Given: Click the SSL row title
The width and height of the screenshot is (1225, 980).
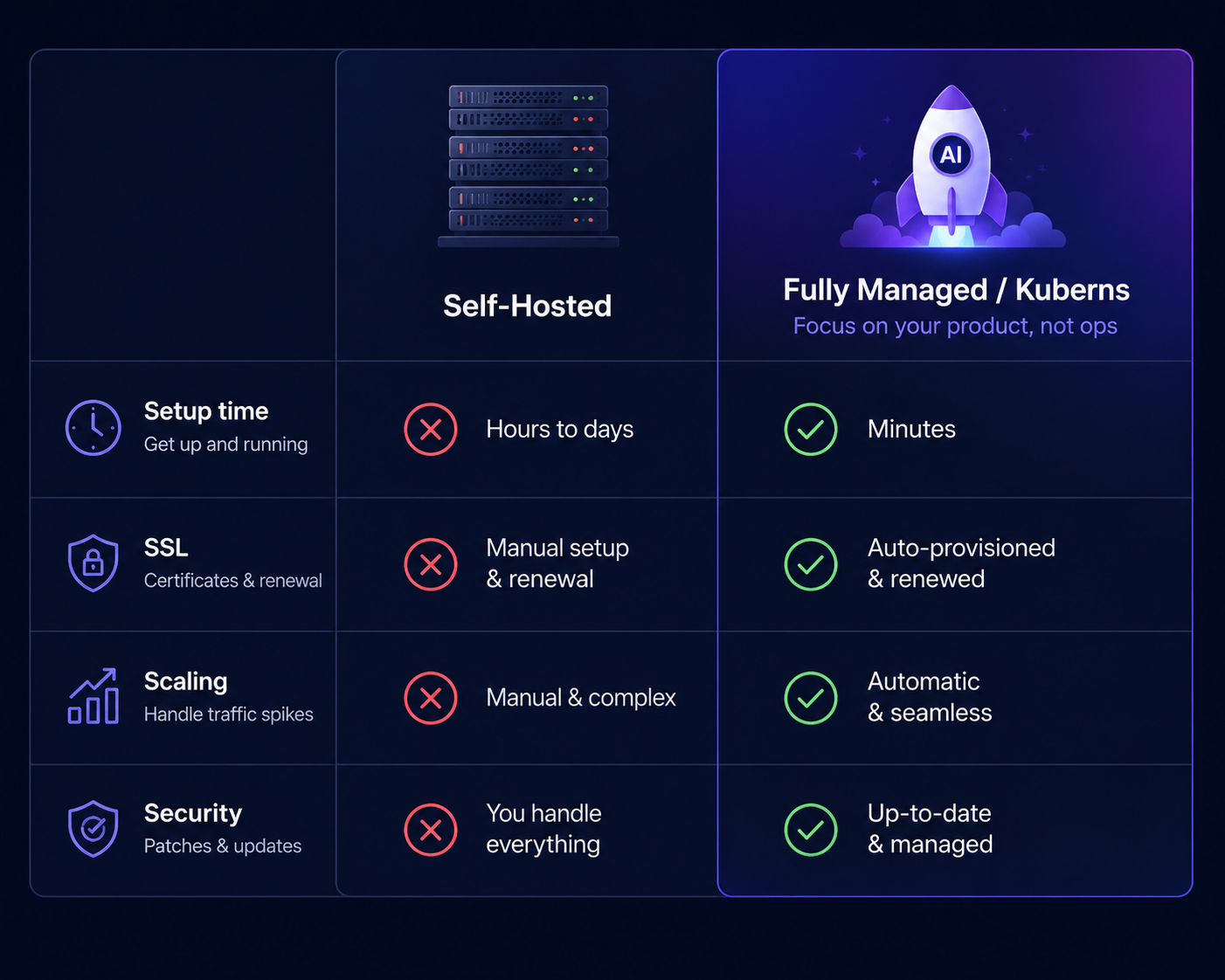Looking at the screenshot, I should (166, 548).
